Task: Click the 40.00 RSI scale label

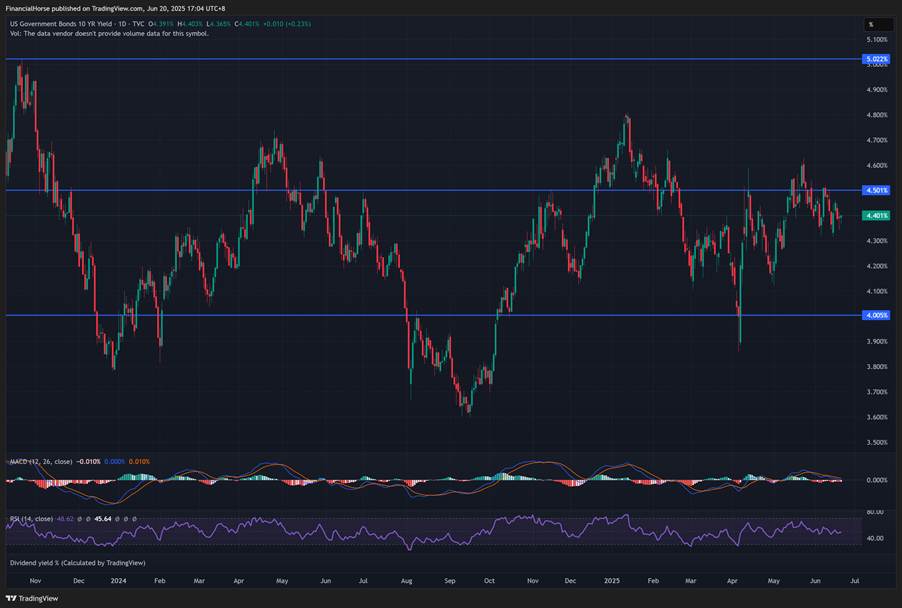Action: pos(875,538)
